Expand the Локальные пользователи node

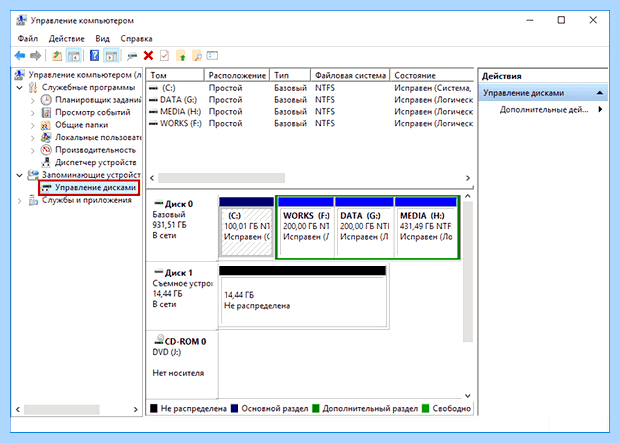coord(33,138)
